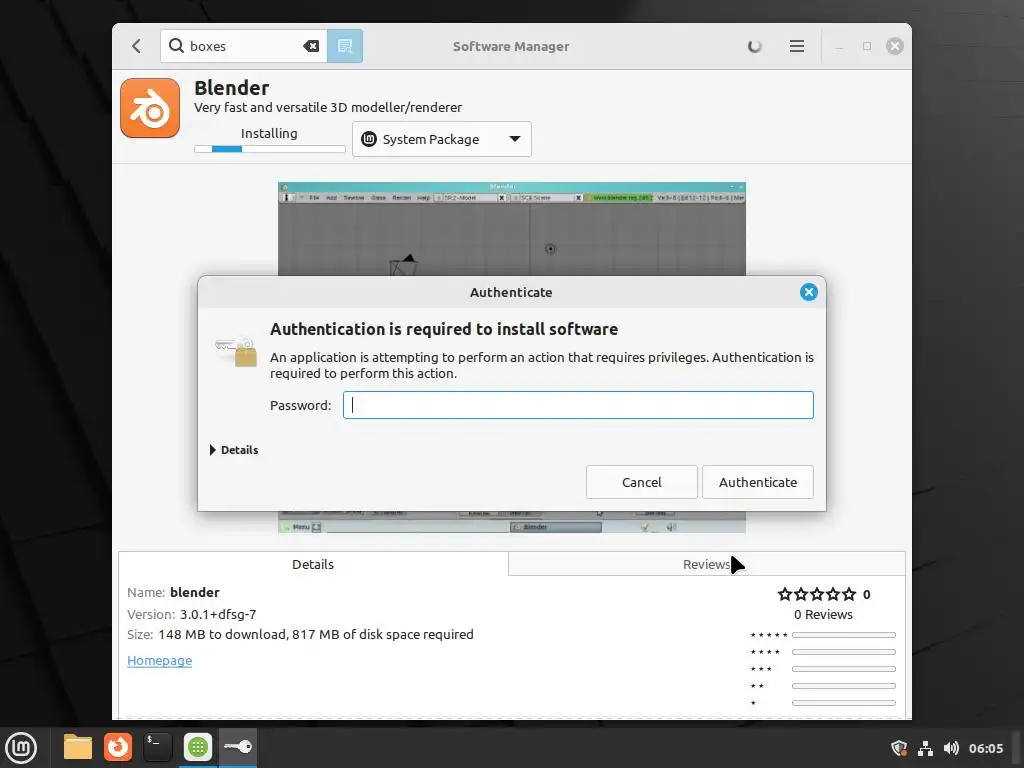This screenshot has height=768, width=1024.
Task: Click the 06:05 clock
Action: point(985,748)
